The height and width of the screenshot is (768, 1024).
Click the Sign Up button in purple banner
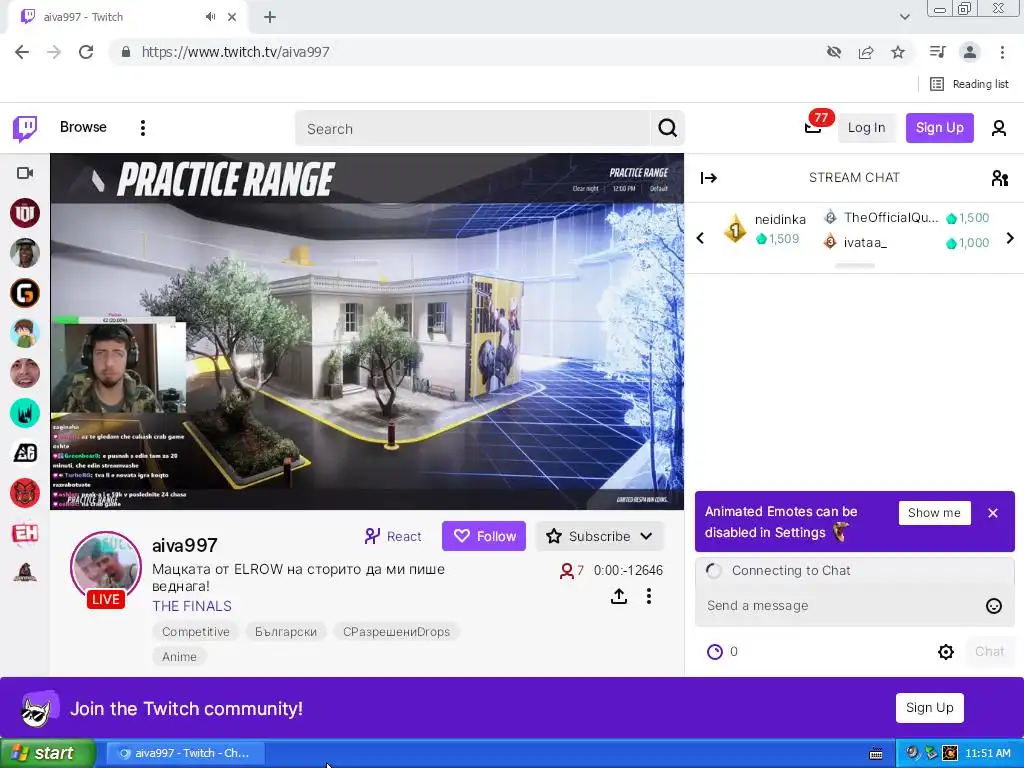point(929,708)
